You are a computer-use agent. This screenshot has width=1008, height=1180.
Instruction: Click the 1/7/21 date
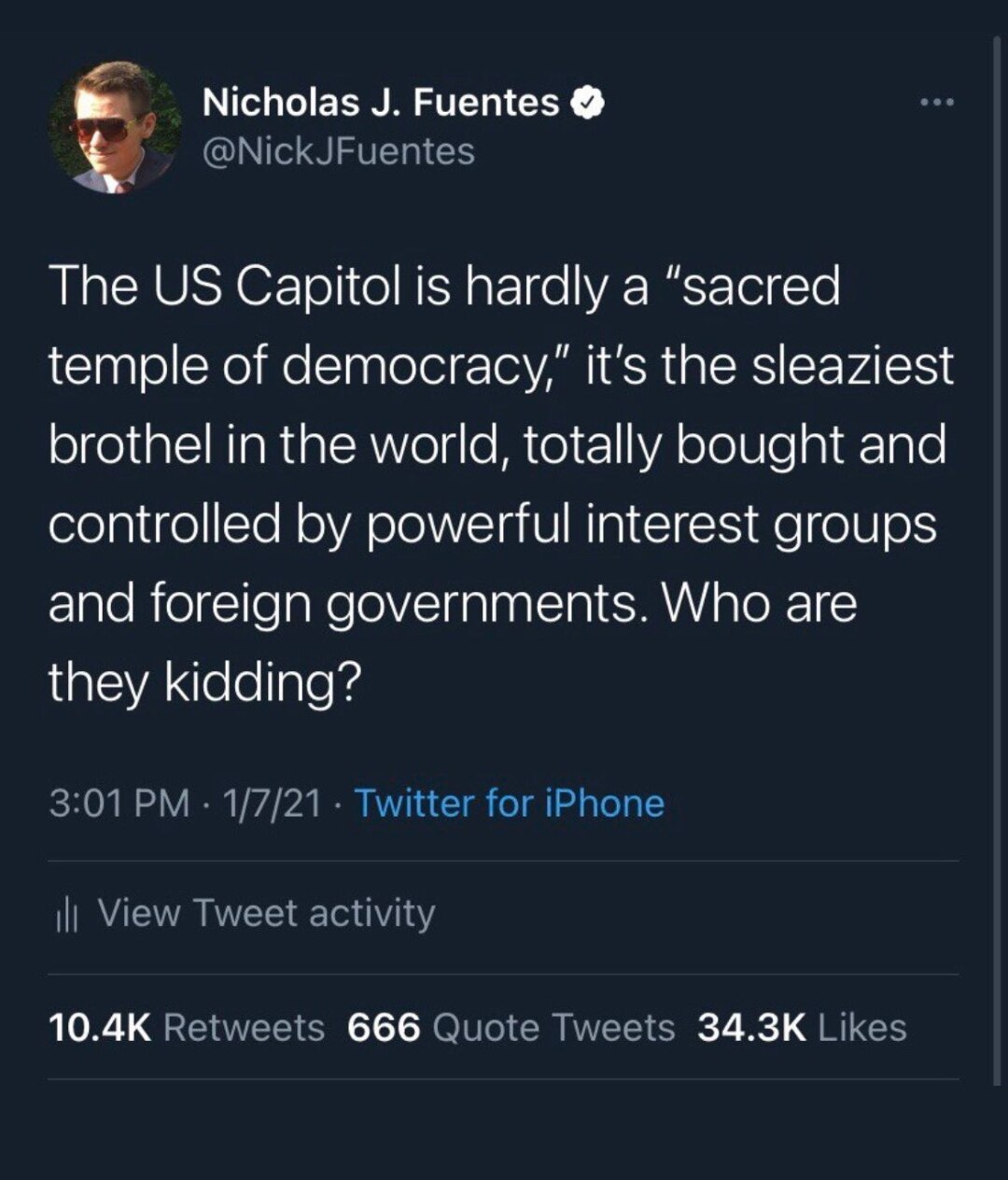(267, 803)
